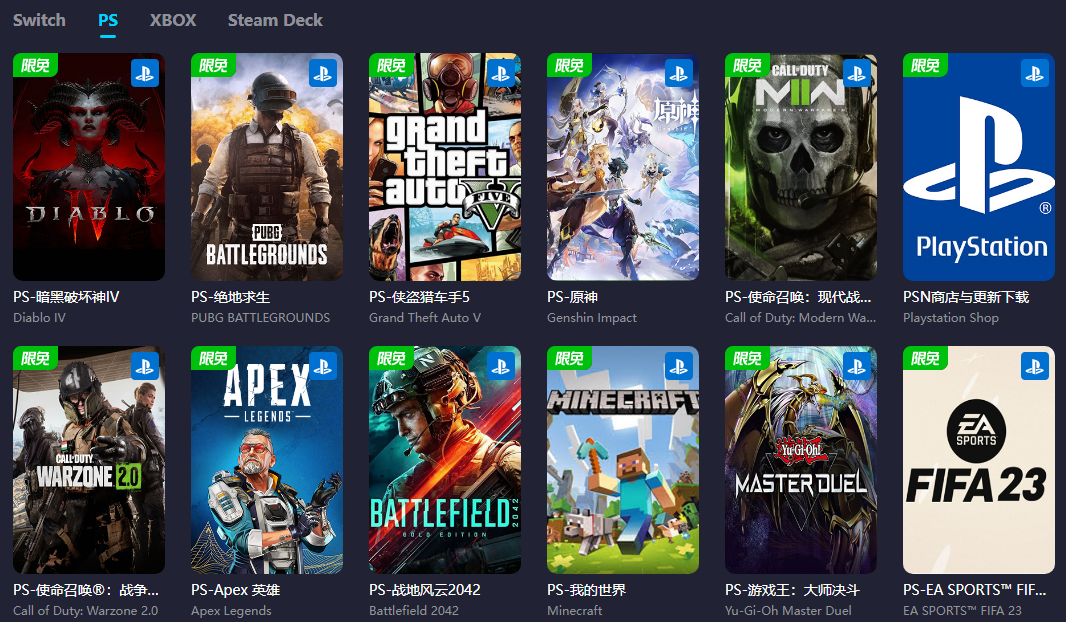Screen dimensions: 1066x622
Task: Go to the Steam Deck tab
Action: [275, 20]
